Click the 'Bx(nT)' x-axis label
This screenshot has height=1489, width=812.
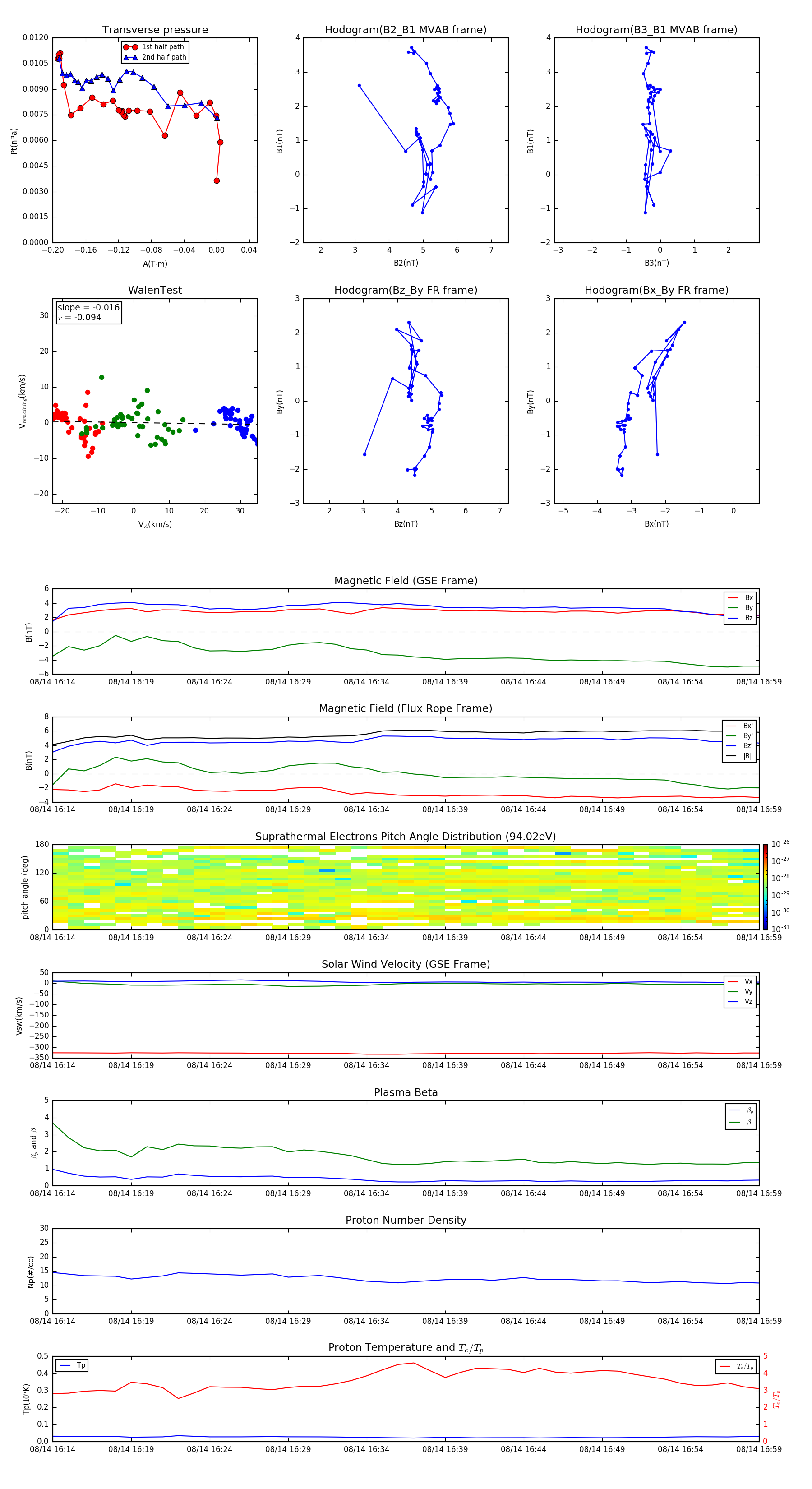[x=656, y=524]
